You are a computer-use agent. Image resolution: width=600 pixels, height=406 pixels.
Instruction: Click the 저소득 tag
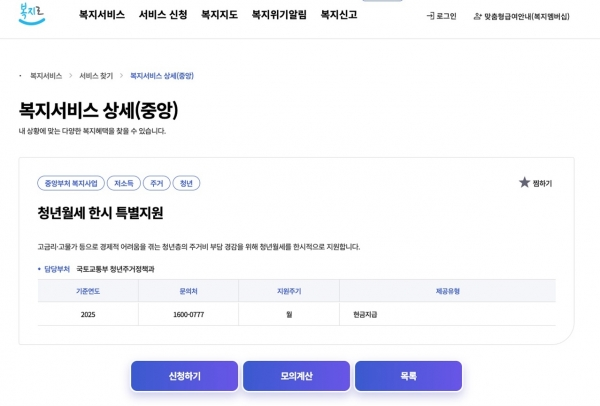(124, 183)
